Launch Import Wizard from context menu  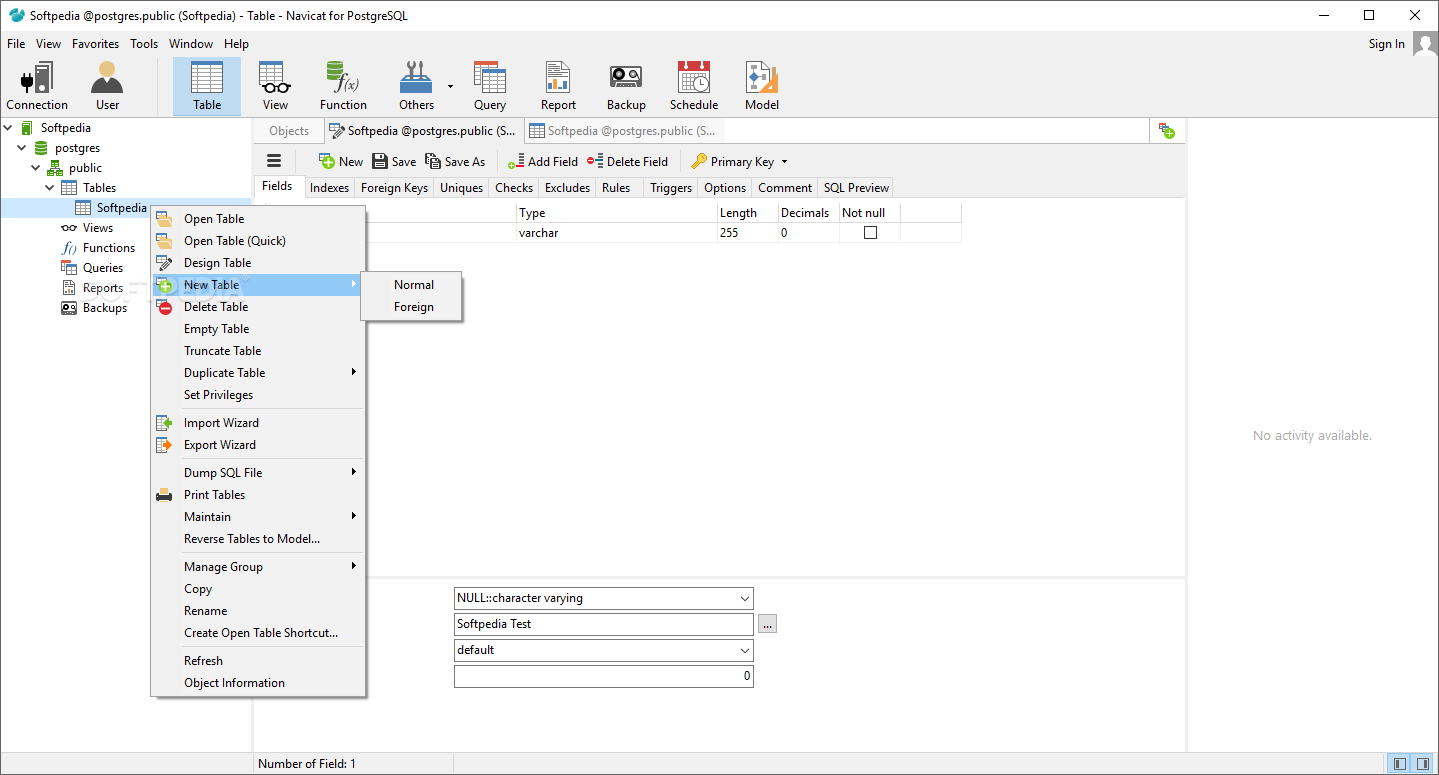258,423
